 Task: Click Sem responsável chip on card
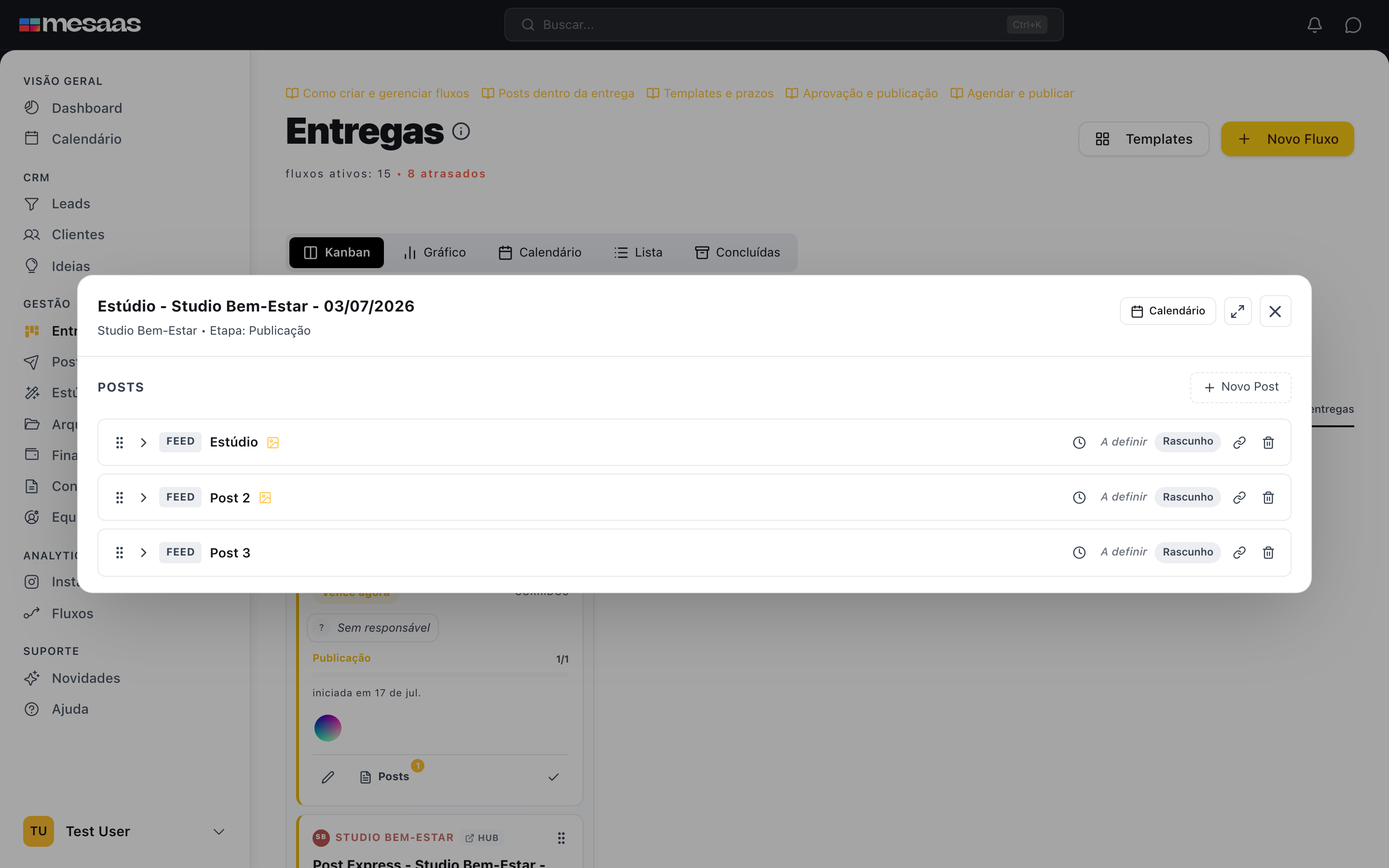(373, 628)
